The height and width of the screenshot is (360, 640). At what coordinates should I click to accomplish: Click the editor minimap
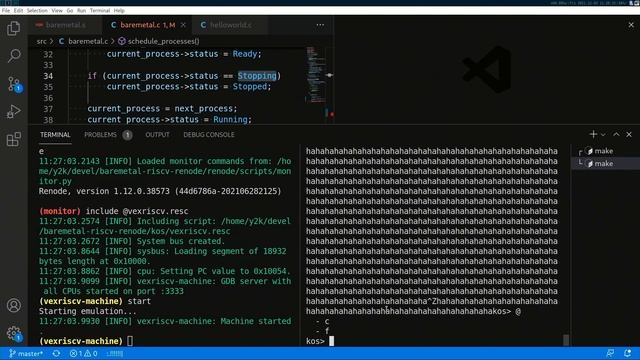tap(316, 76)
